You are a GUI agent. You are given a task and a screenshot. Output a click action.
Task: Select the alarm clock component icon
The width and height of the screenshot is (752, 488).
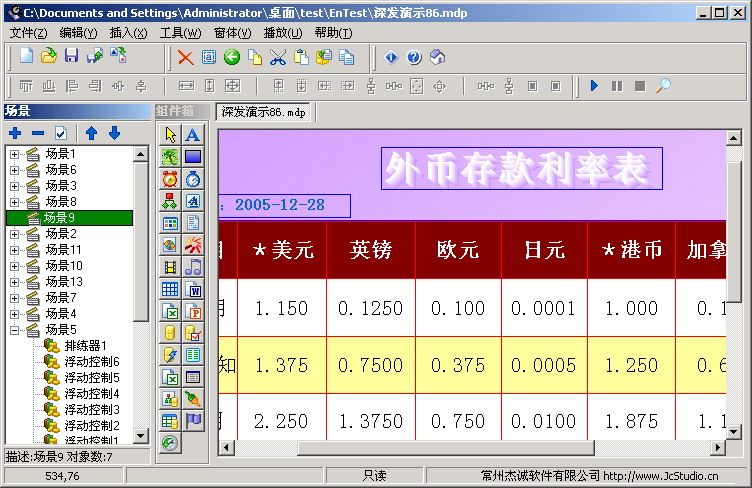tap(170, 179)
